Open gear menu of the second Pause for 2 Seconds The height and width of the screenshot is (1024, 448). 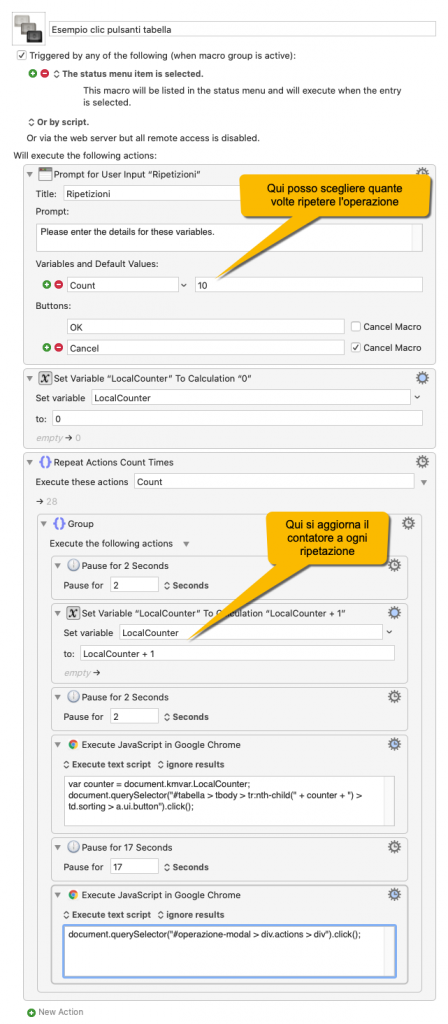tap(394, 696)
